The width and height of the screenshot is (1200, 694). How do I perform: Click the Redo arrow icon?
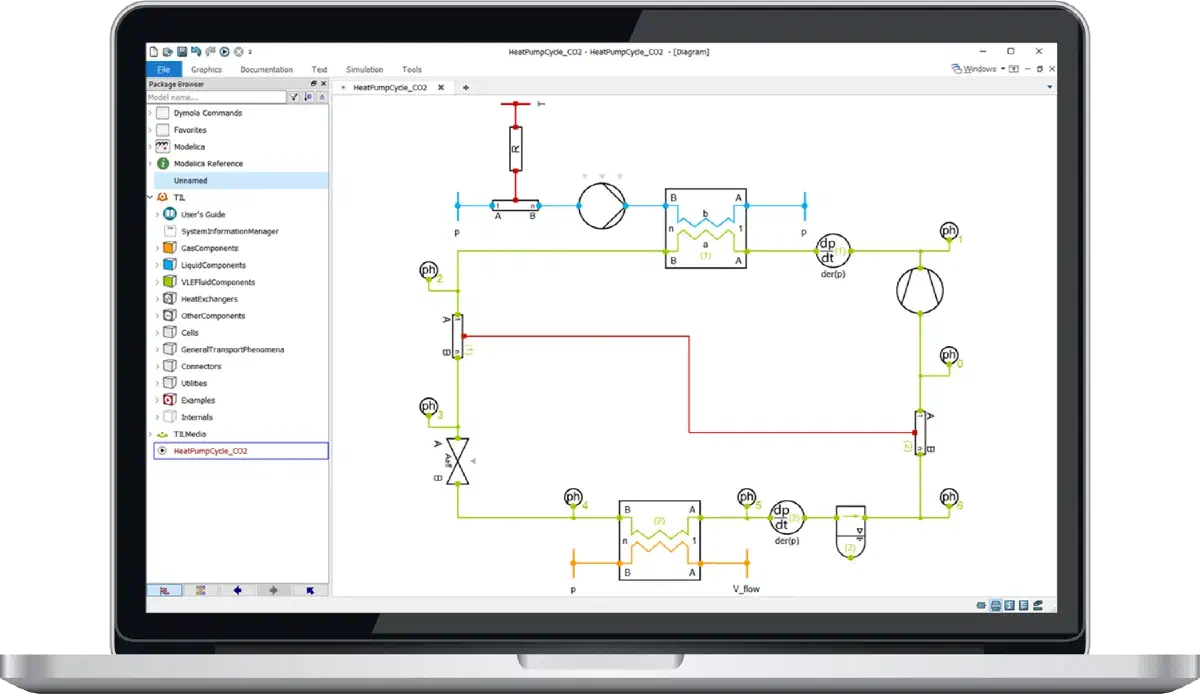[210, 51]
